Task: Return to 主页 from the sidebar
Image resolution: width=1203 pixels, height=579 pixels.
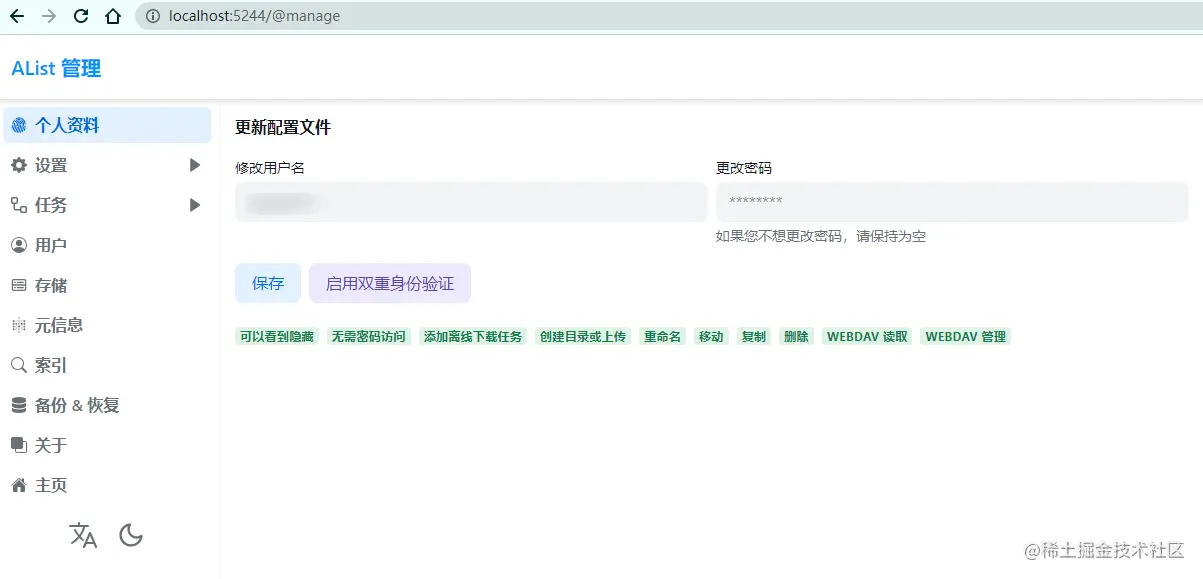Action: [x=107, y=485]
